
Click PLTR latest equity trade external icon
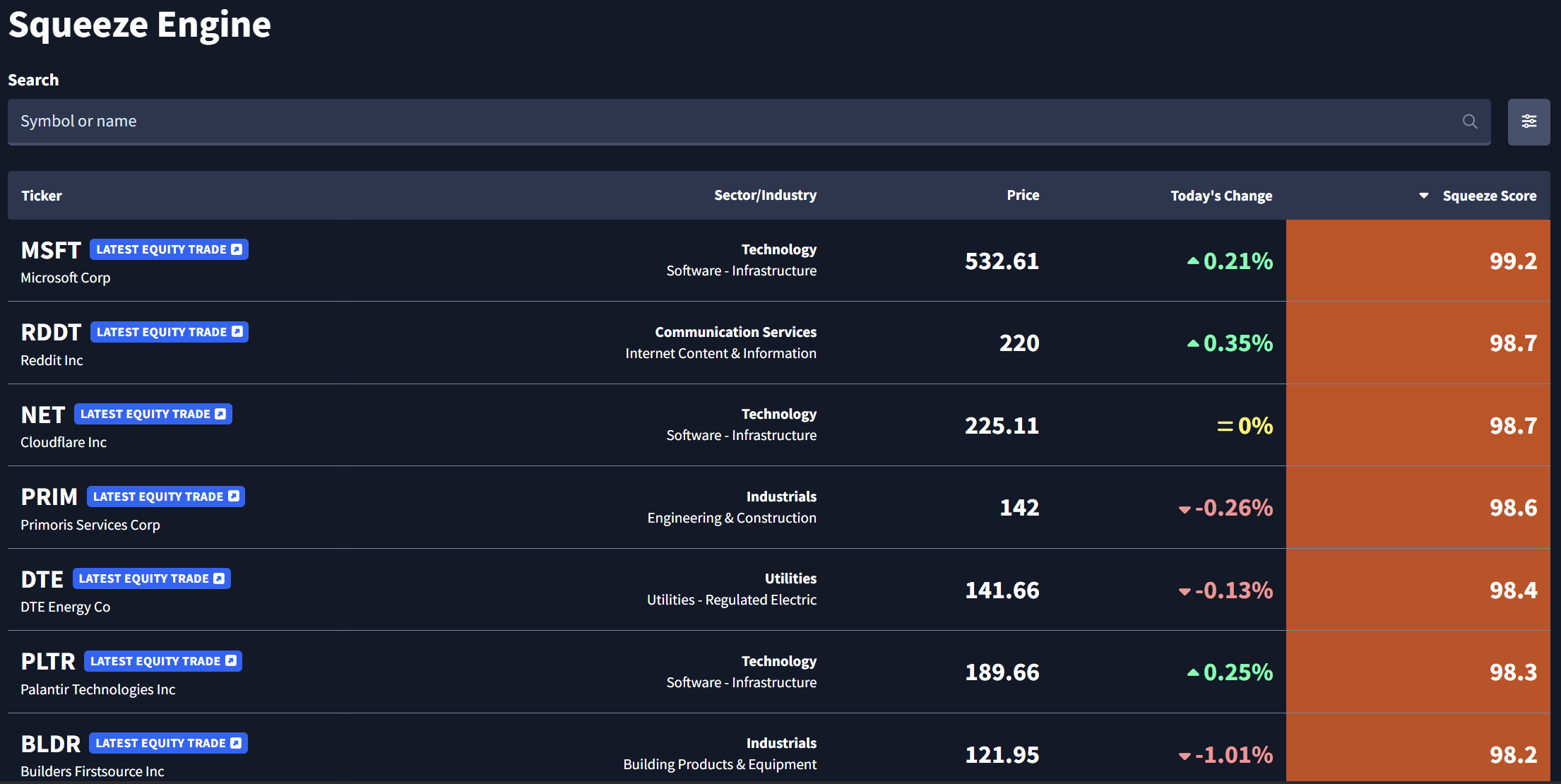(x=231, y=661)
